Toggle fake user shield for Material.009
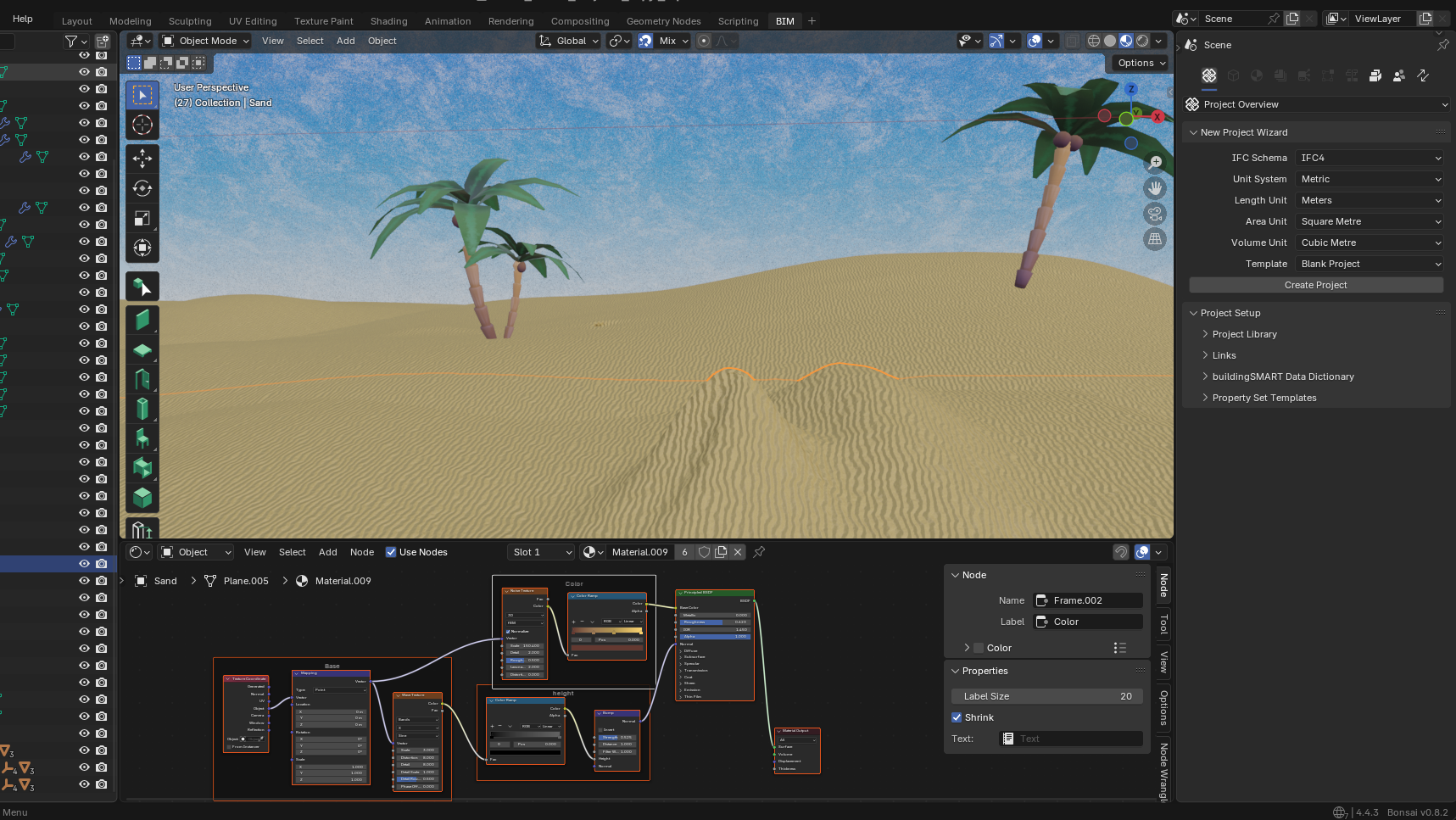The image size is (1456, 820). (x=704, y=552)
